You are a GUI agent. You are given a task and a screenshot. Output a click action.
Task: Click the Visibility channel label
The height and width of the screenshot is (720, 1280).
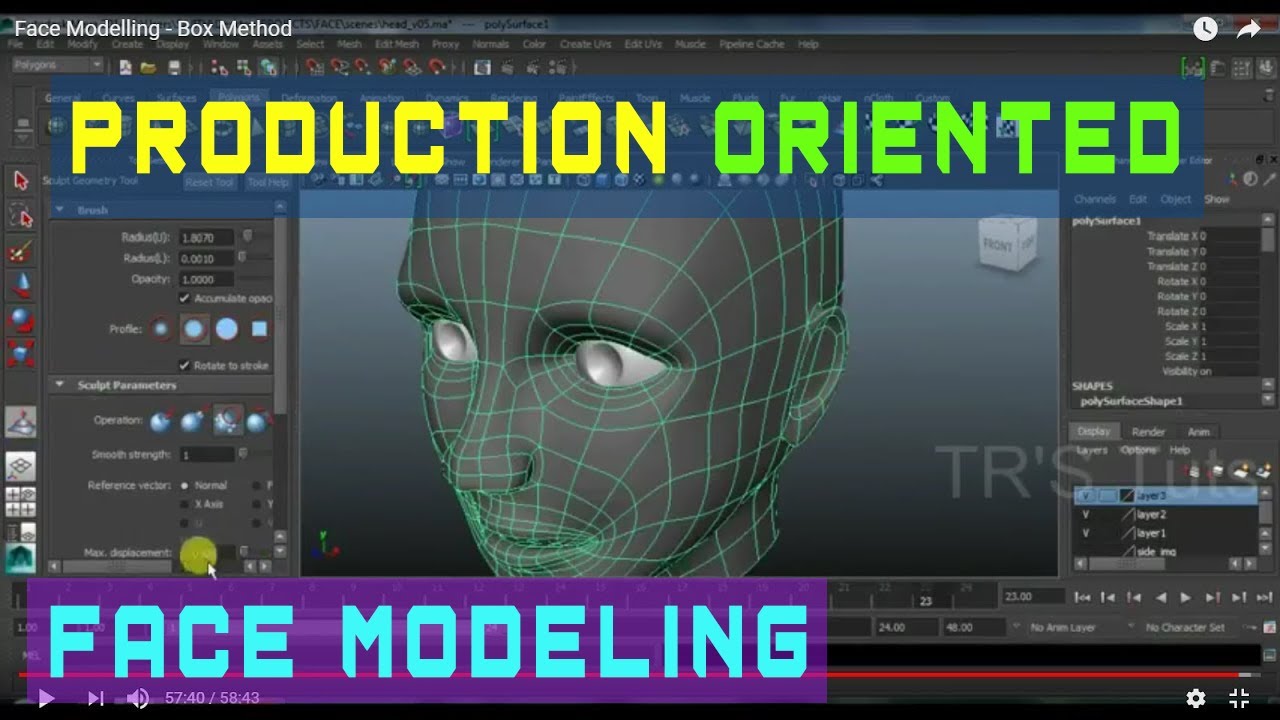1180,372
